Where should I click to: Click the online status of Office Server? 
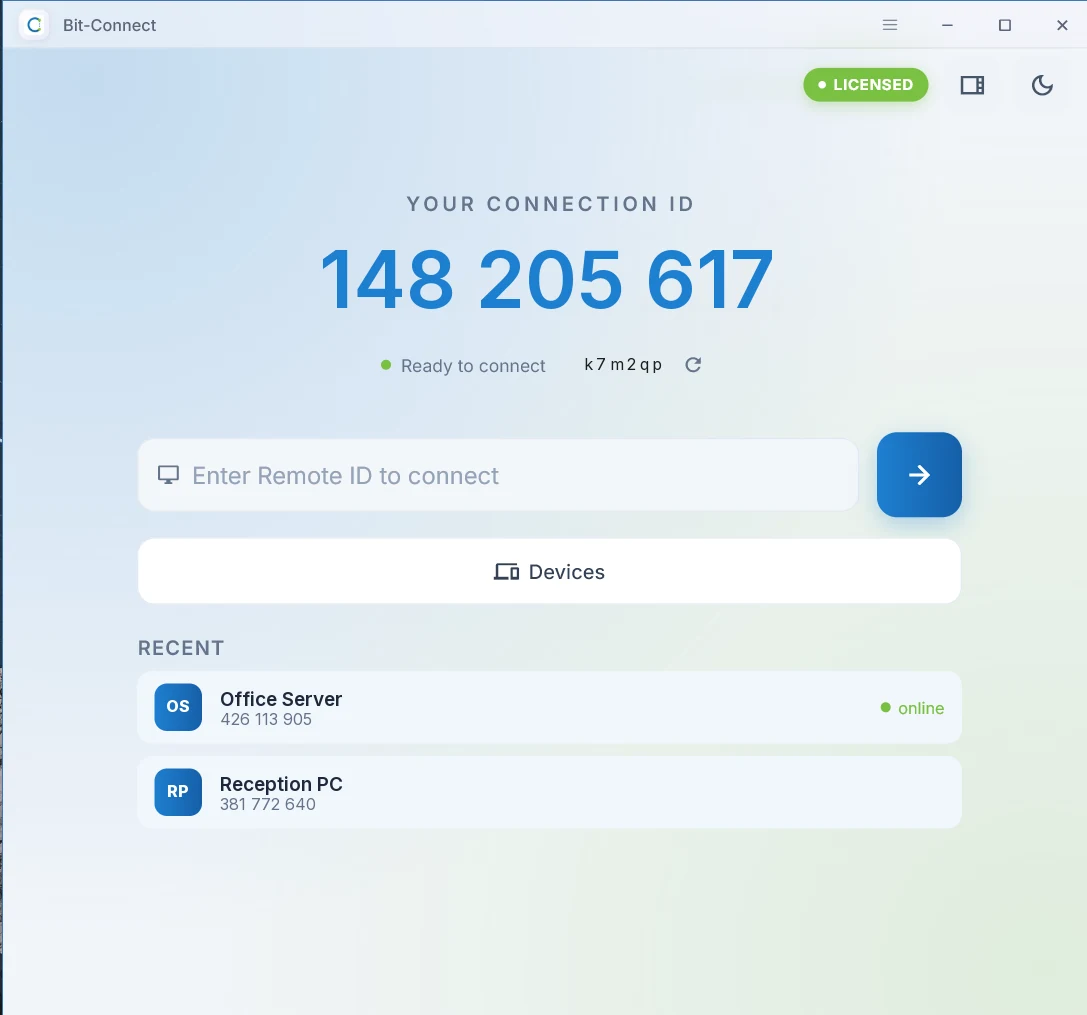(912, 708)
